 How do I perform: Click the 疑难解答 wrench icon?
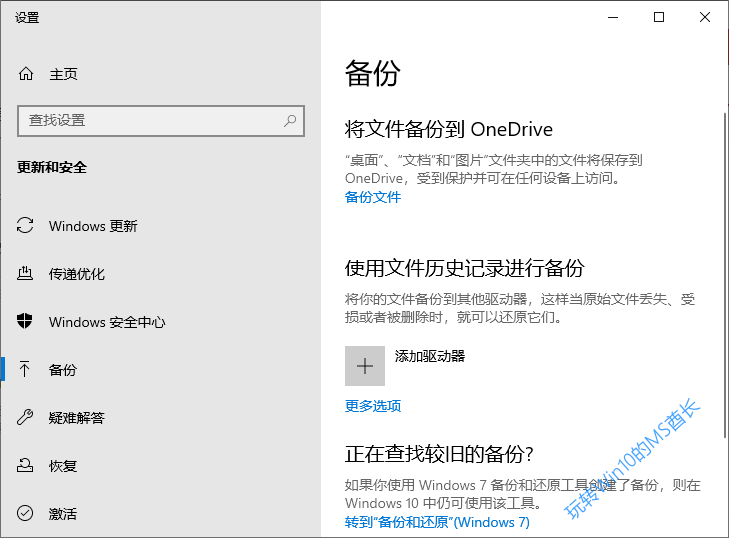(25, 417)
